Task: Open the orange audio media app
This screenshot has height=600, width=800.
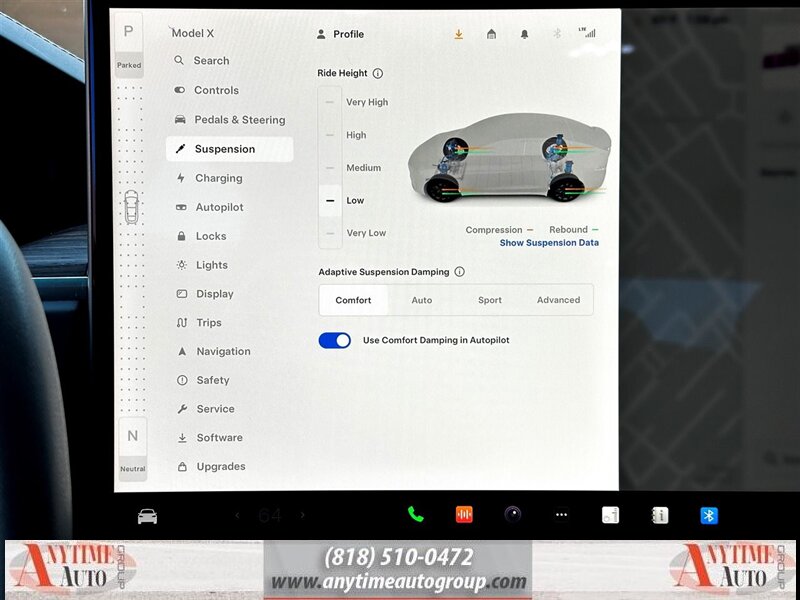Action: tap(464, 515)
